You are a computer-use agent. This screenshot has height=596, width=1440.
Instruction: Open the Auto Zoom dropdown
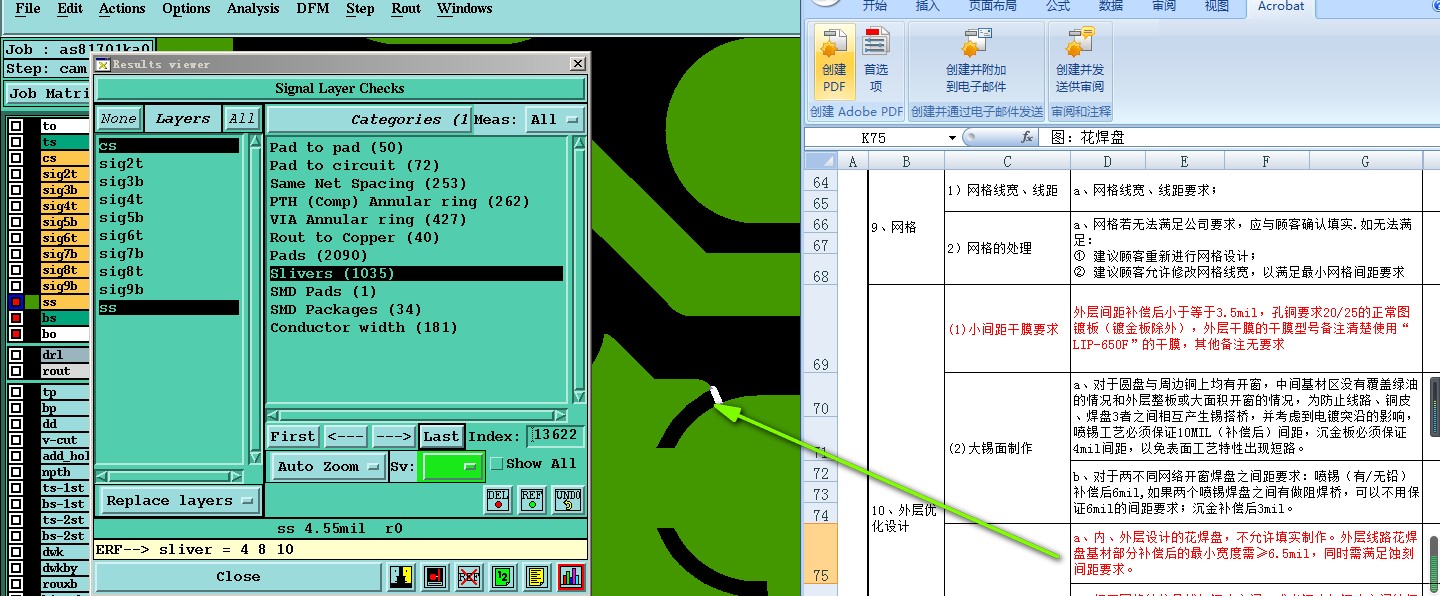[328, 466]
